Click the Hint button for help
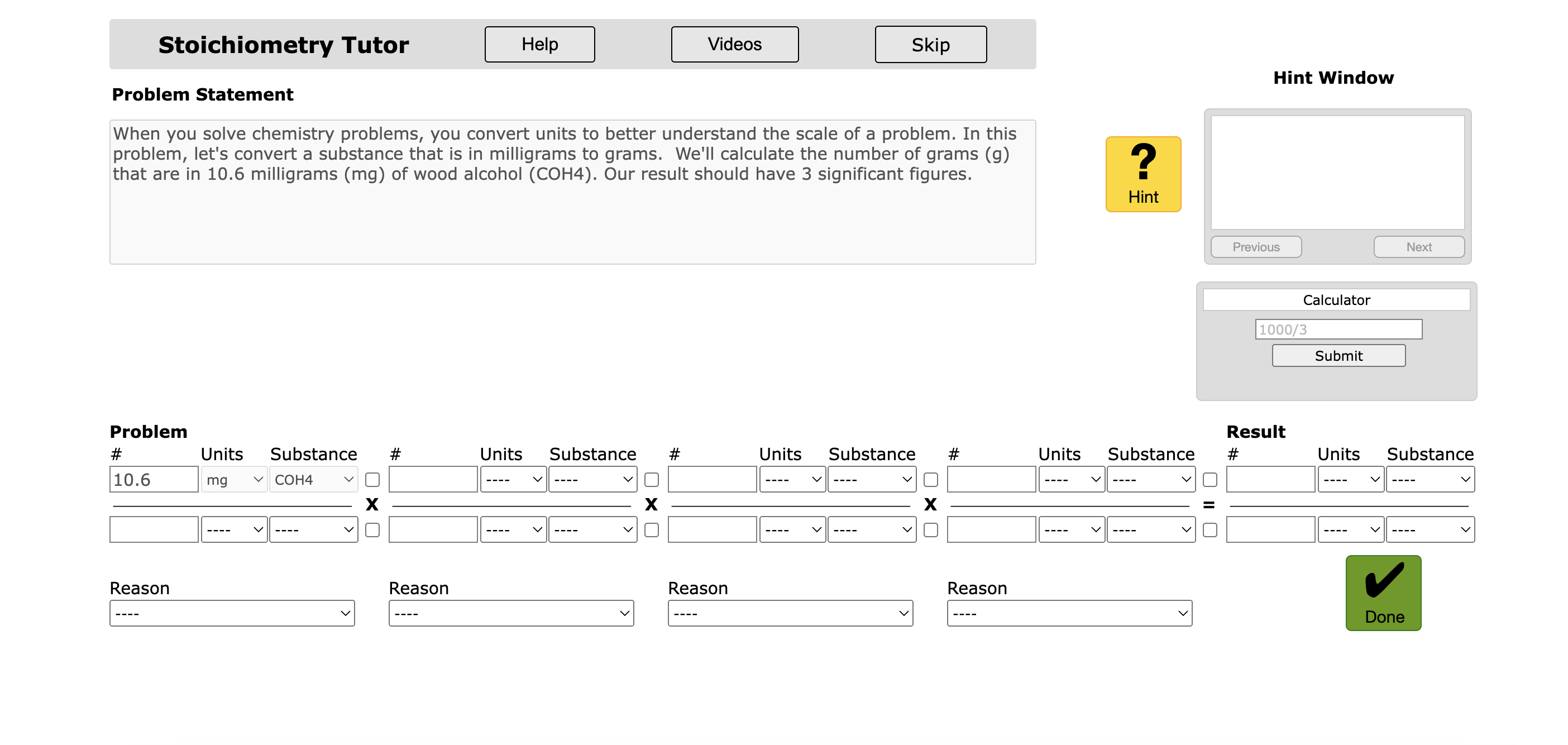Viewport: 1568px width, 745px height. (x=1145, y=171)
